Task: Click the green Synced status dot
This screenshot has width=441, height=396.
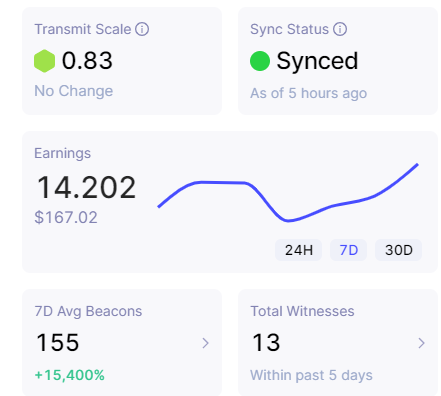Action: pos(260,61)
